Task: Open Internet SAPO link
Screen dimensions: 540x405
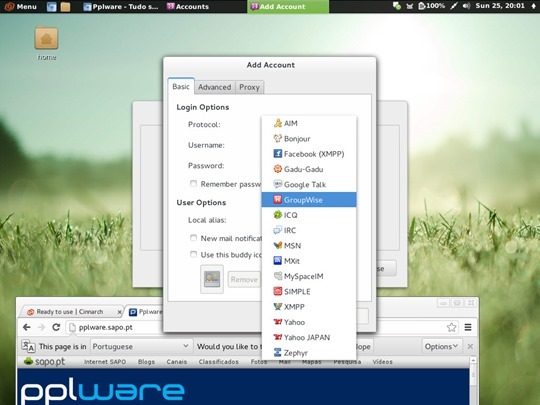Action: point(105,362)
